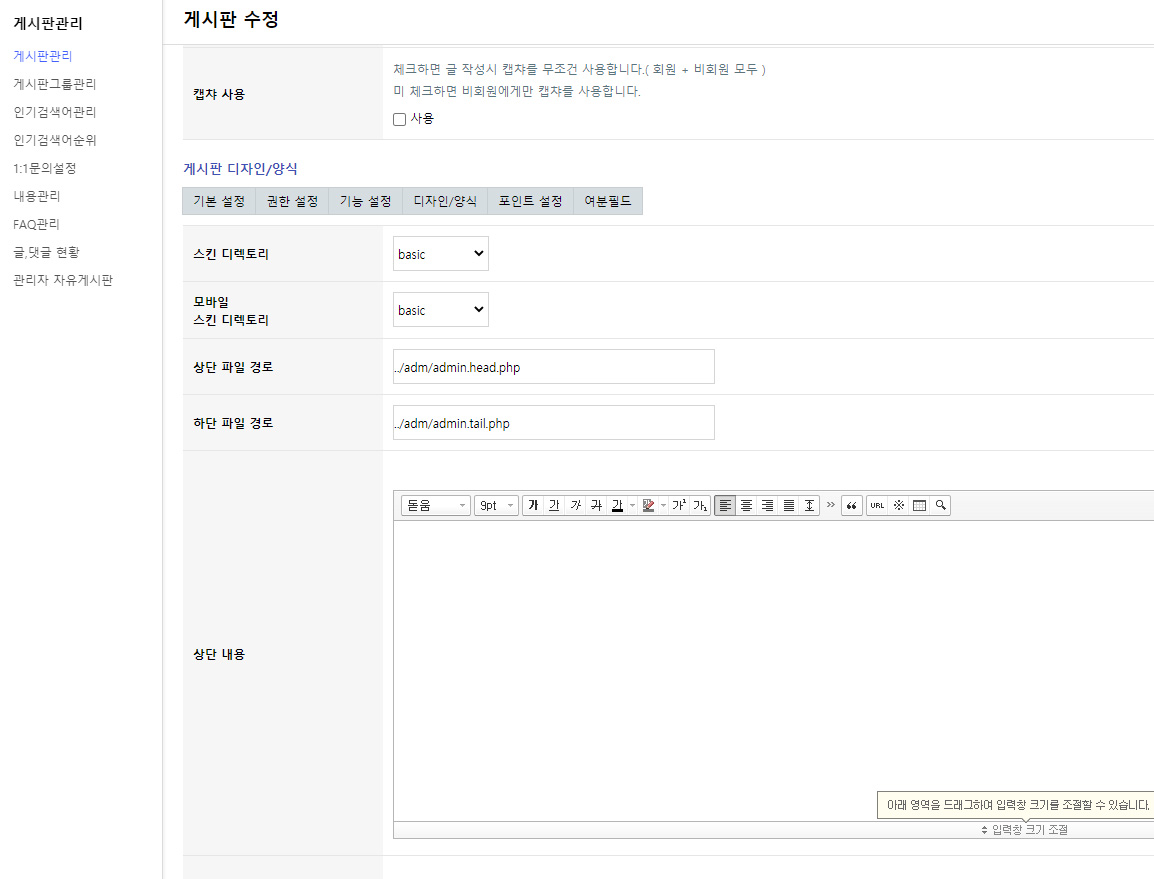The image size is (1154, 879).
Task: Open 스킨 디렉토리 basic dropdown
Action: [x=441, y=253]
